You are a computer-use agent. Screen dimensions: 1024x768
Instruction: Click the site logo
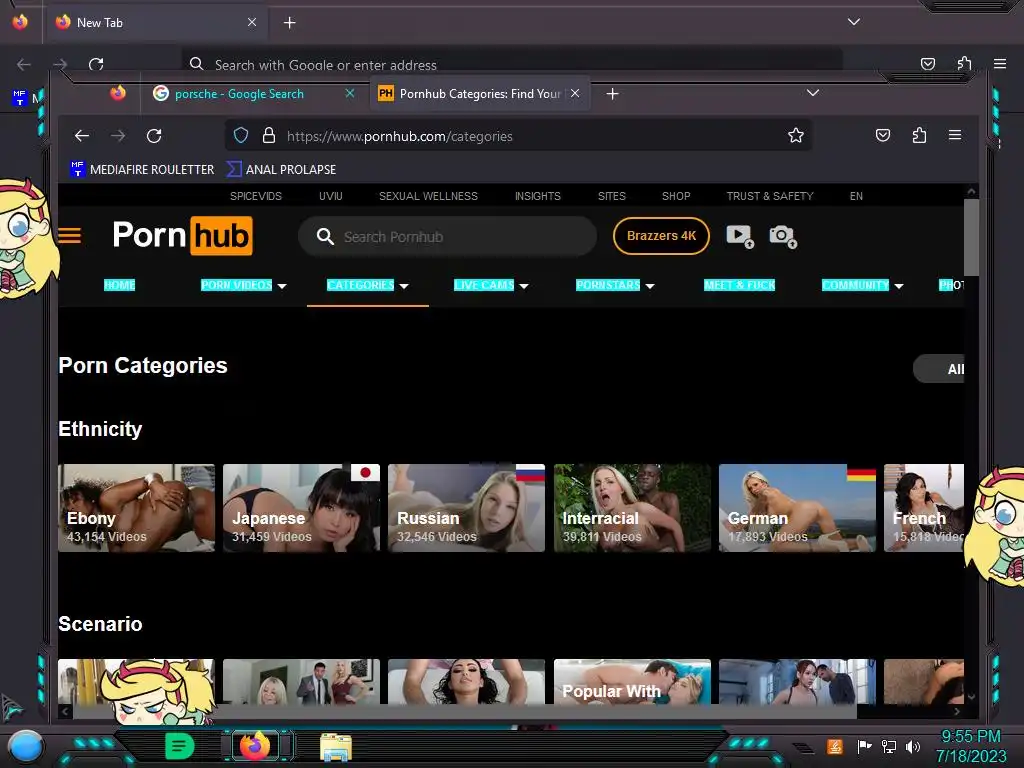182,235
